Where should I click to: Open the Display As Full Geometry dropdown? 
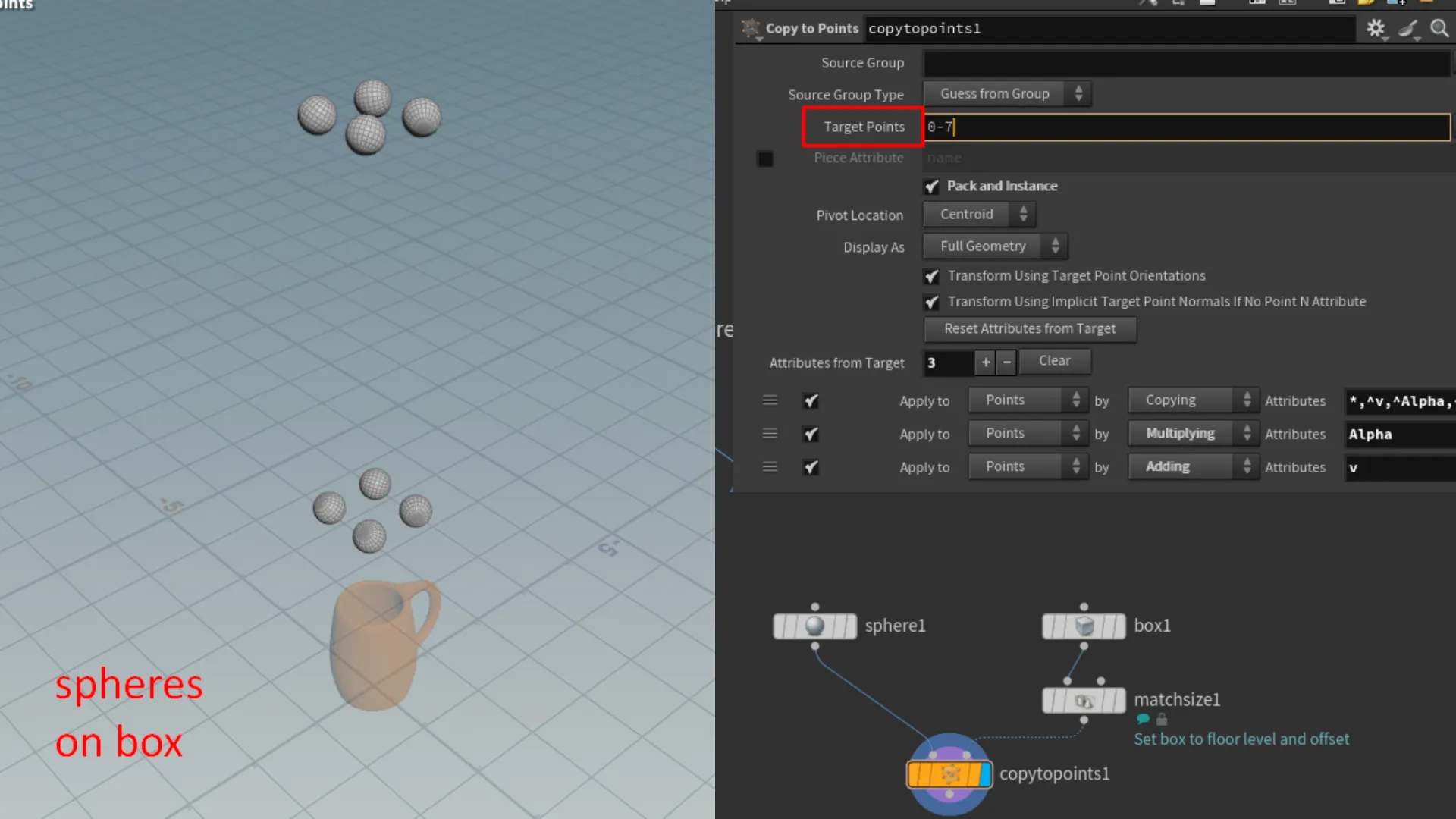pos(994,246)
